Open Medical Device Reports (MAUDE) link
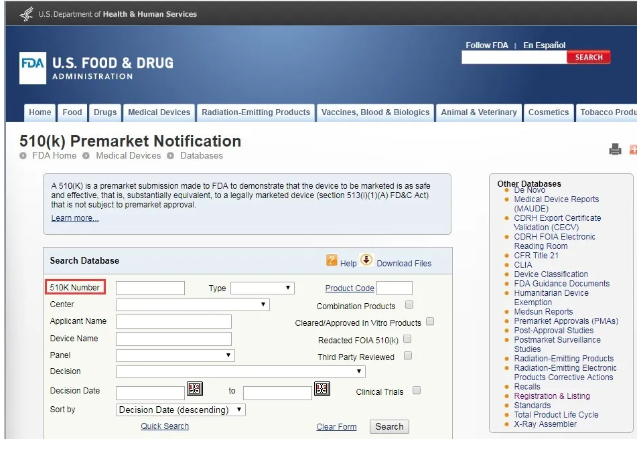This screenshot has height=449, width=642. pos(556,204)
